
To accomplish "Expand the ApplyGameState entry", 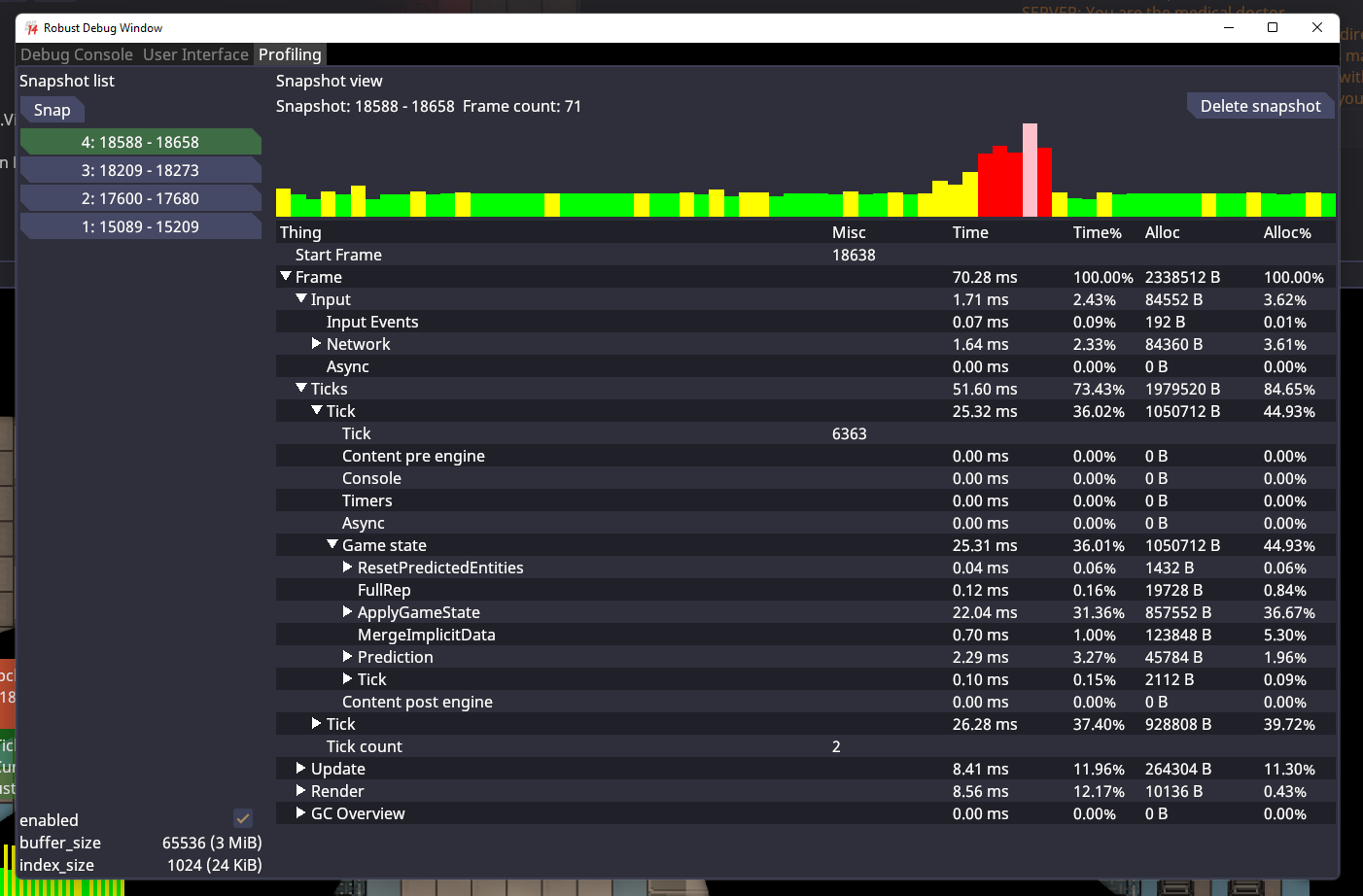I will pos(347,612).
